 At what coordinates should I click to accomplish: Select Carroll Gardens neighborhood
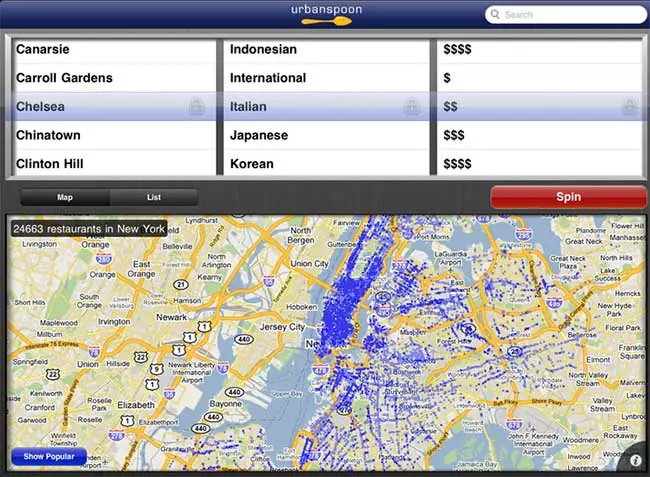pos(113,78)
